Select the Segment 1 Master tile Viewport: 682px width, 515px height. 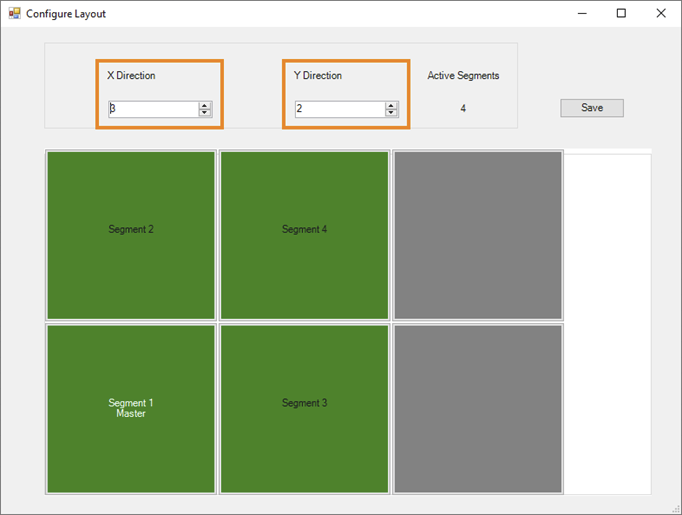pyautogui.click(x=131, y=409)
